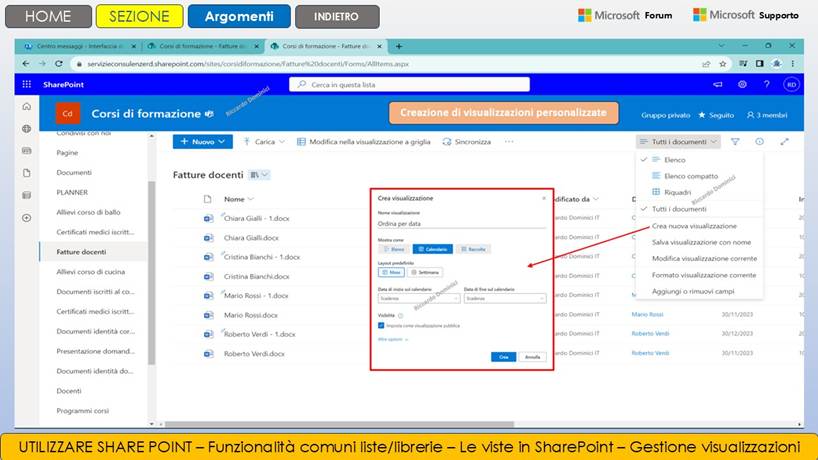
Task: Open the globe sites icon in left rail
Action: 27,128
